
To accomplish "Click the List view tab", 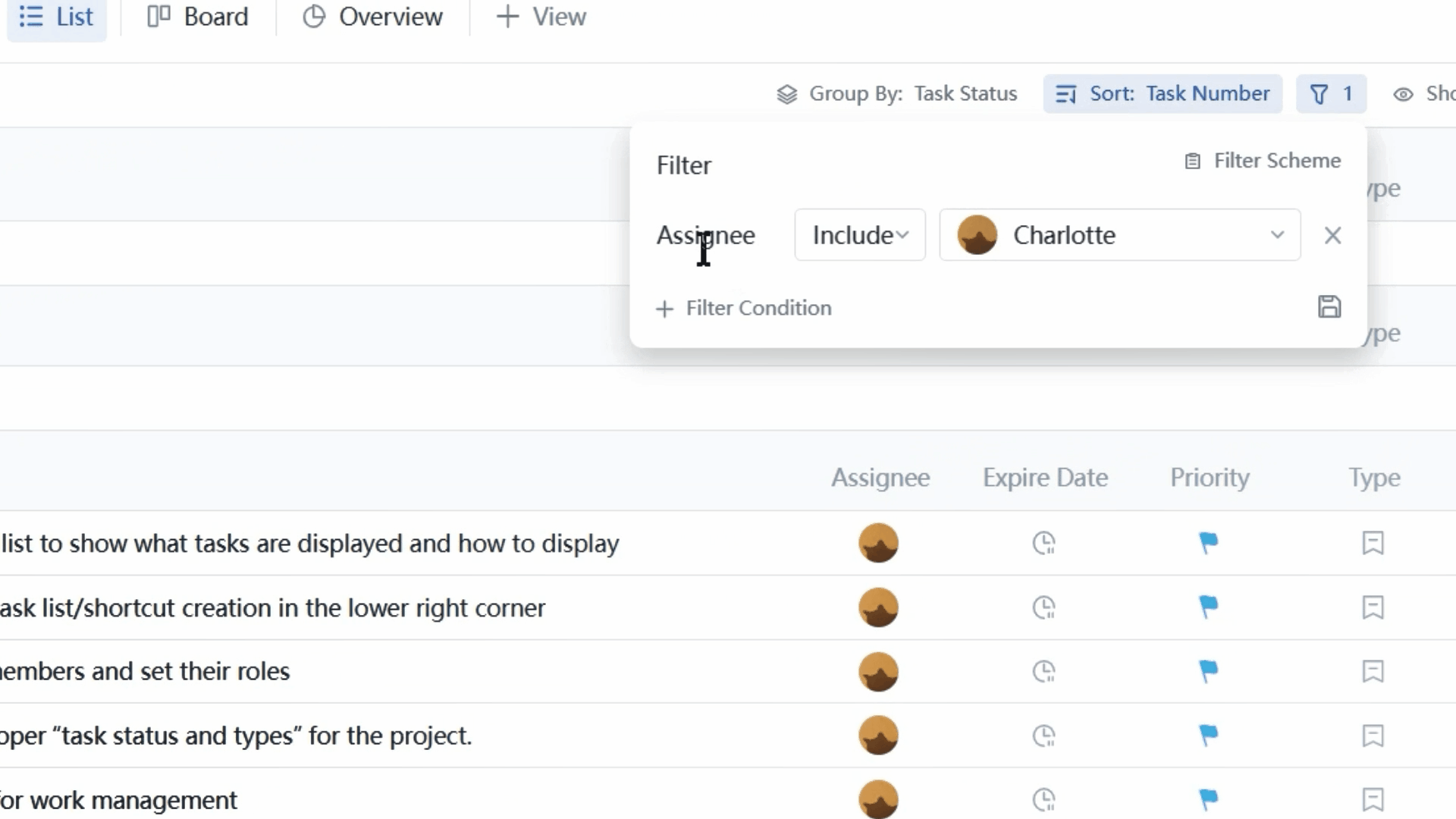I will coord(57,17).
